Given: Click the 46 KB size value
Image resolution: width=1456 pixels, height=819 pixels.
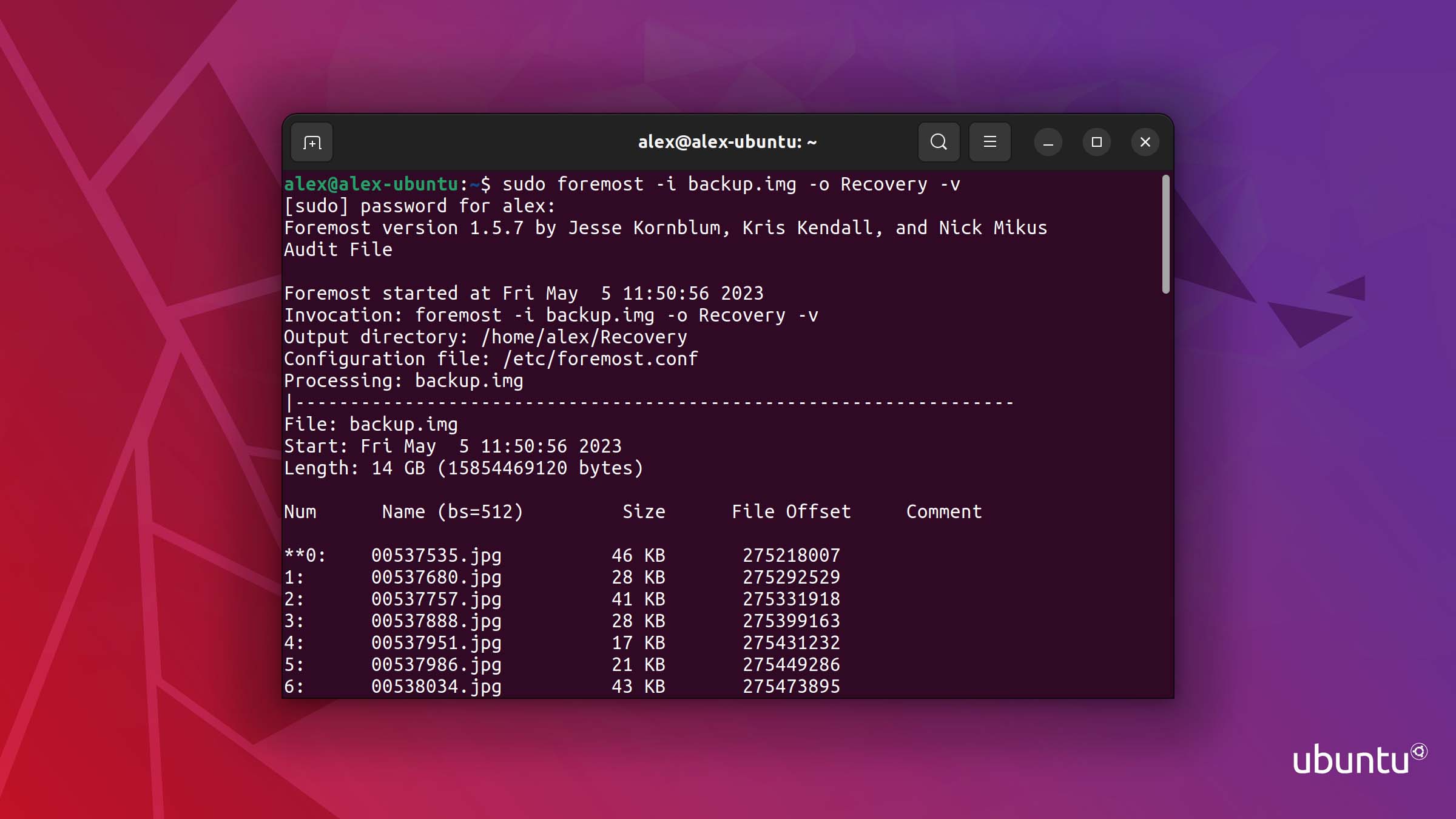Looking at the screenshot, I should [x=638, y=556].
